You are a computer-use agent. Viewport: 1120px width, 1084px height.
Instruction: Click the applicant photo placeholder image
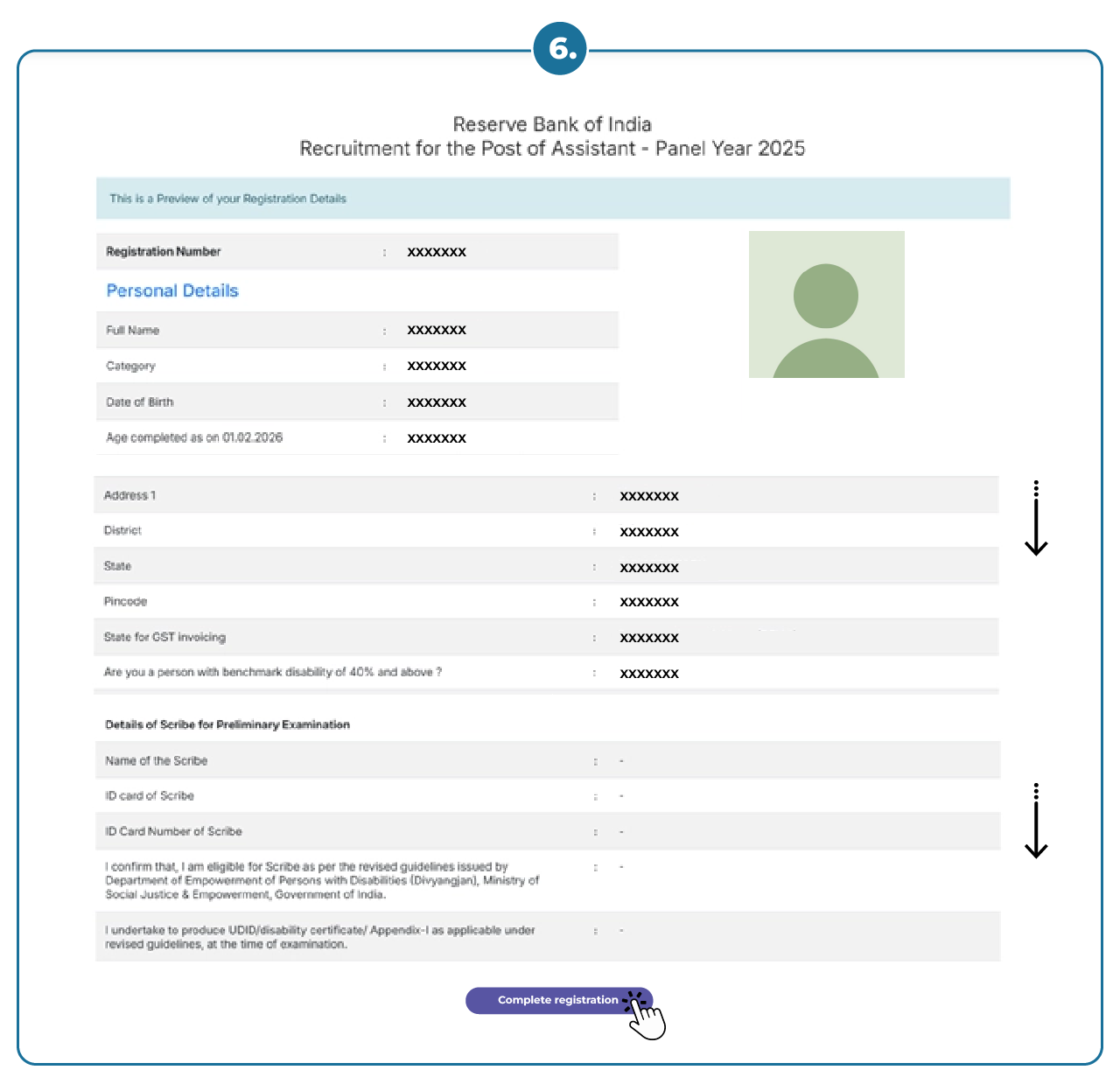[826, 304]
